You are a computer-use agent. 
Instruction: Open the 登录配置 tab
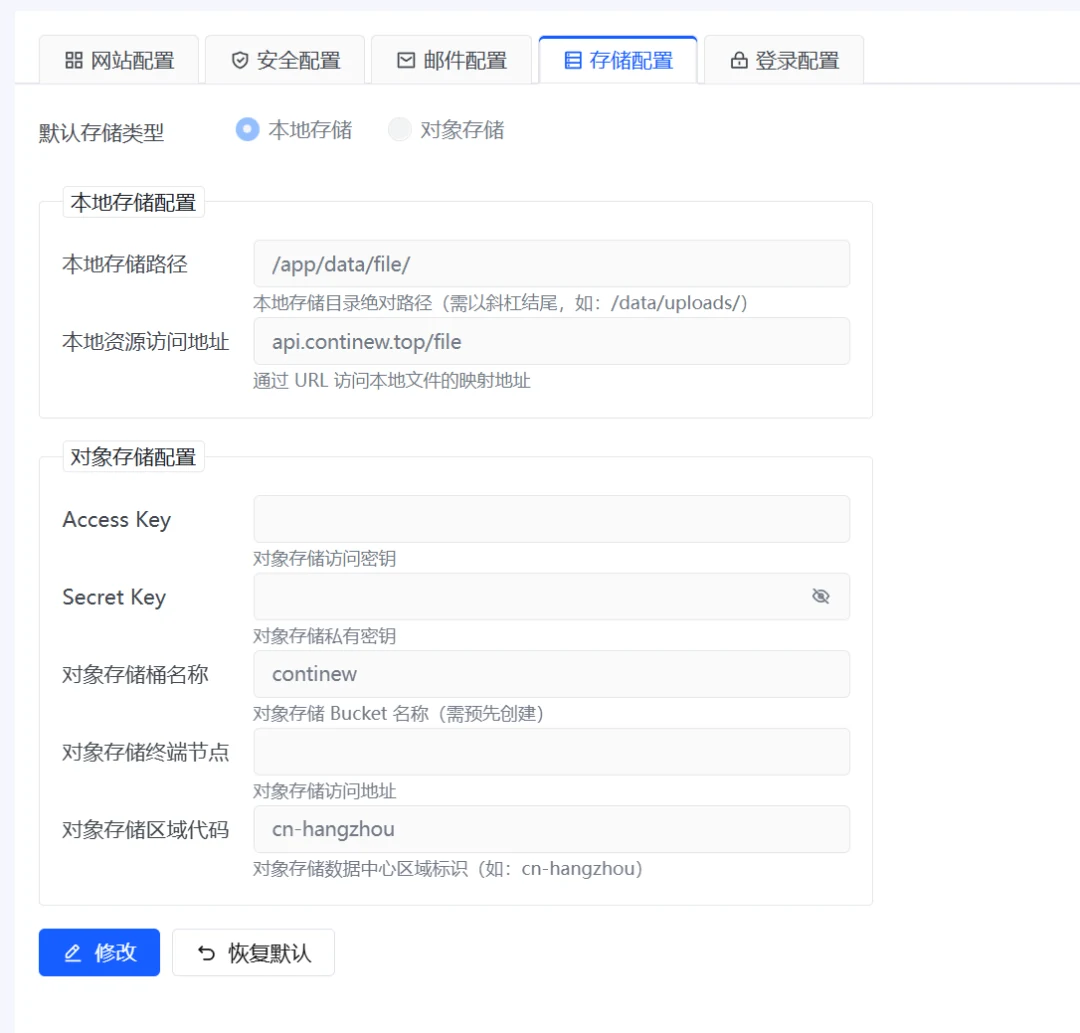click(784, 60)
